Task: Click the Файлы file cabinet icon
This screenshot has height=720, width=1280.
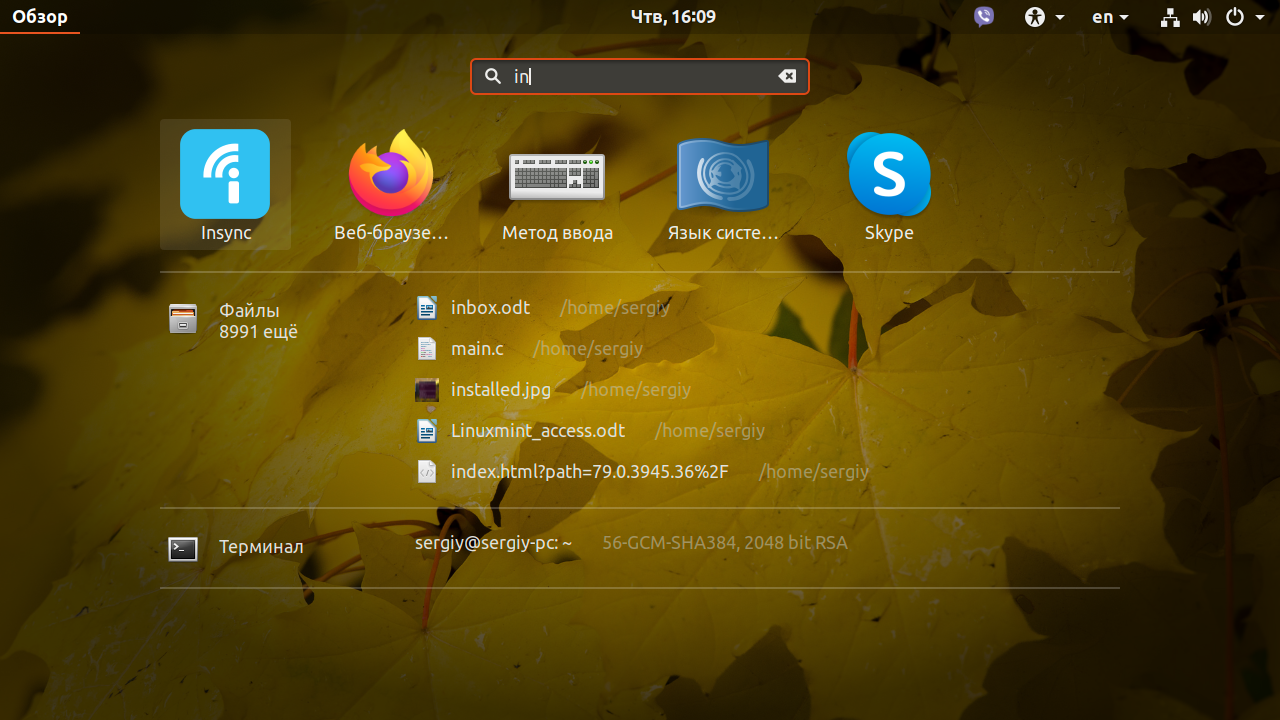Action: pos(183,319)
